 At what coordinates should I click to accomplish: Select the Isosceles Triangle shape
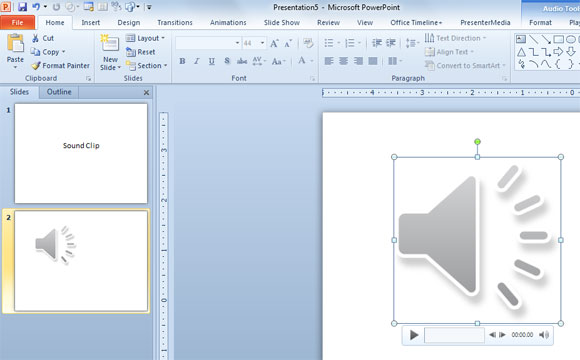tap(521, 52)
